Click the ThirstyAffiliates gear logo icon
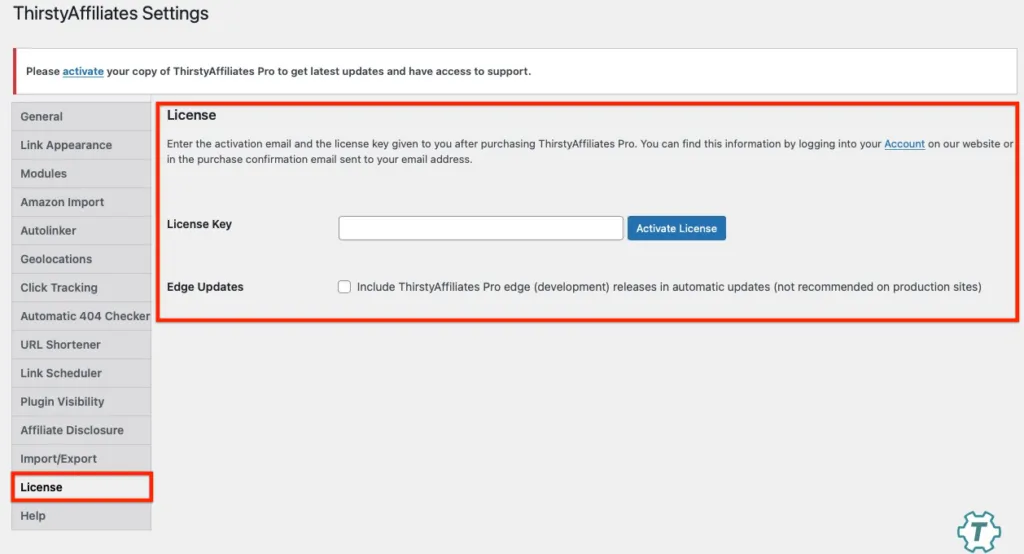 (978, 531)
